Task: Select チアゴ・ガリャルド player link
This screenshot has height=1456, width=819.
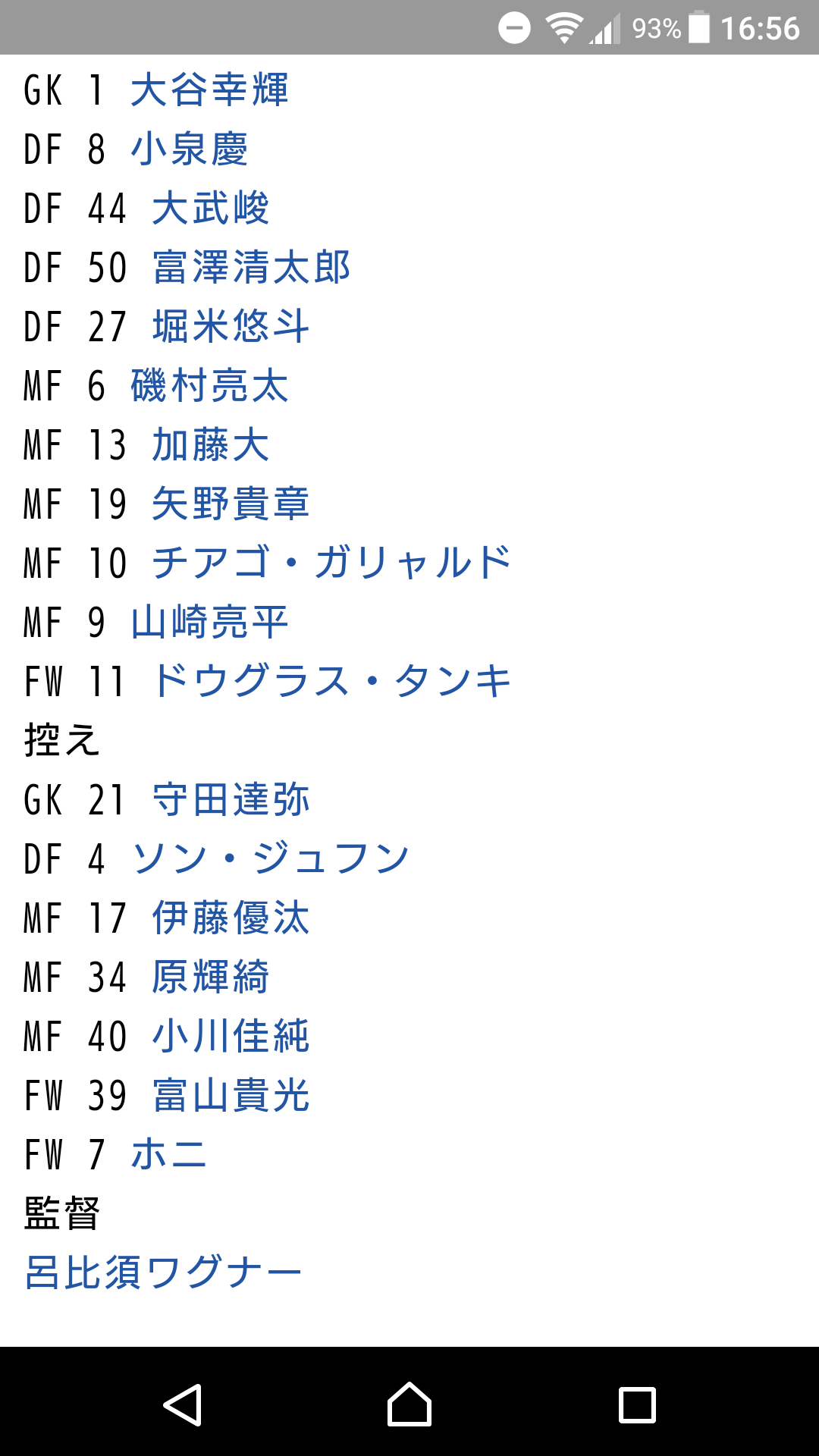Action: click(331, 563)
